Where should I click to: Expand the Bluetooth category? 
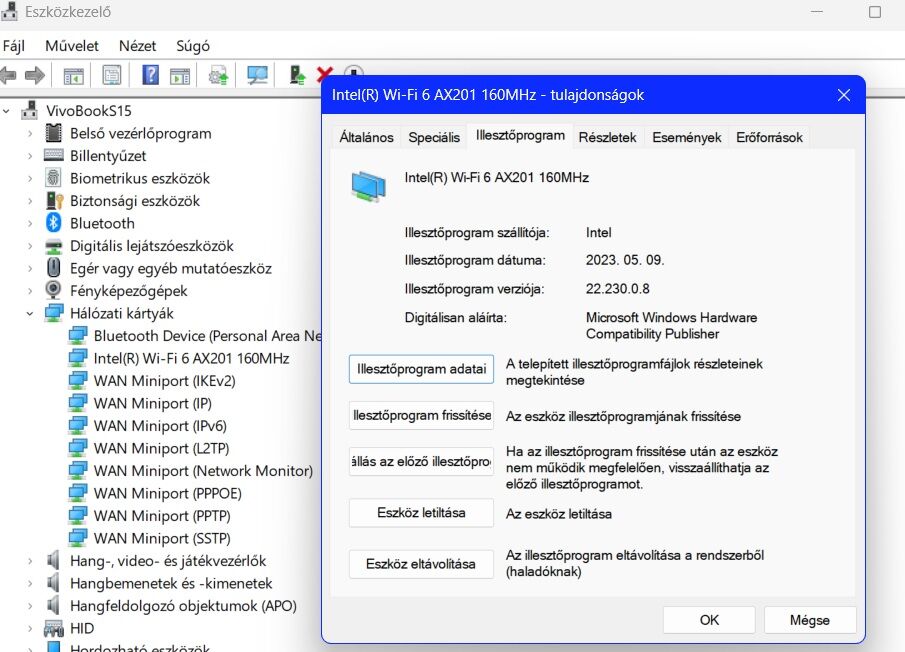[30, 223]
